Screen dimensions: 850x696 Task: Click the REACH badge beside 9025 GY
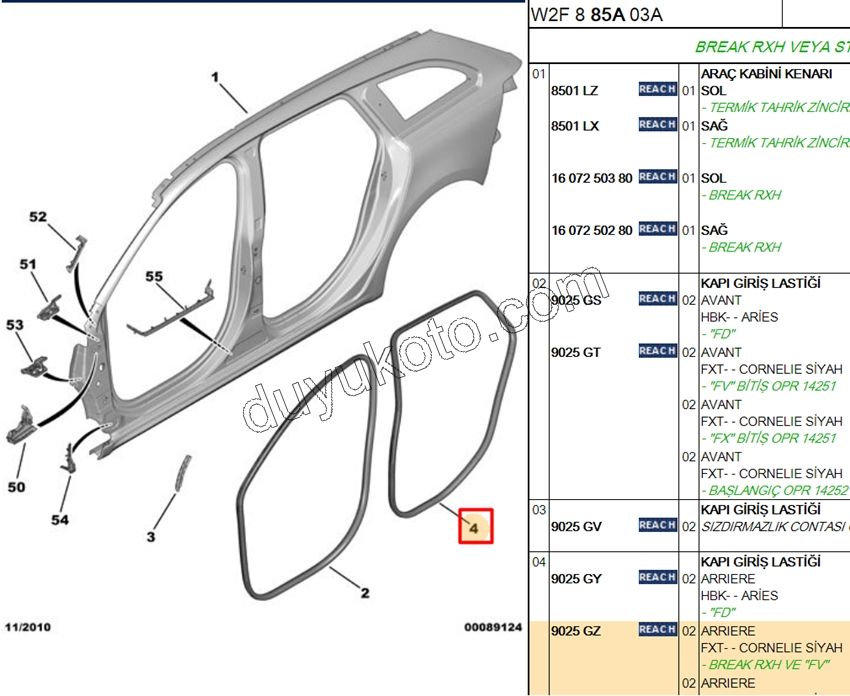(657, 577)
